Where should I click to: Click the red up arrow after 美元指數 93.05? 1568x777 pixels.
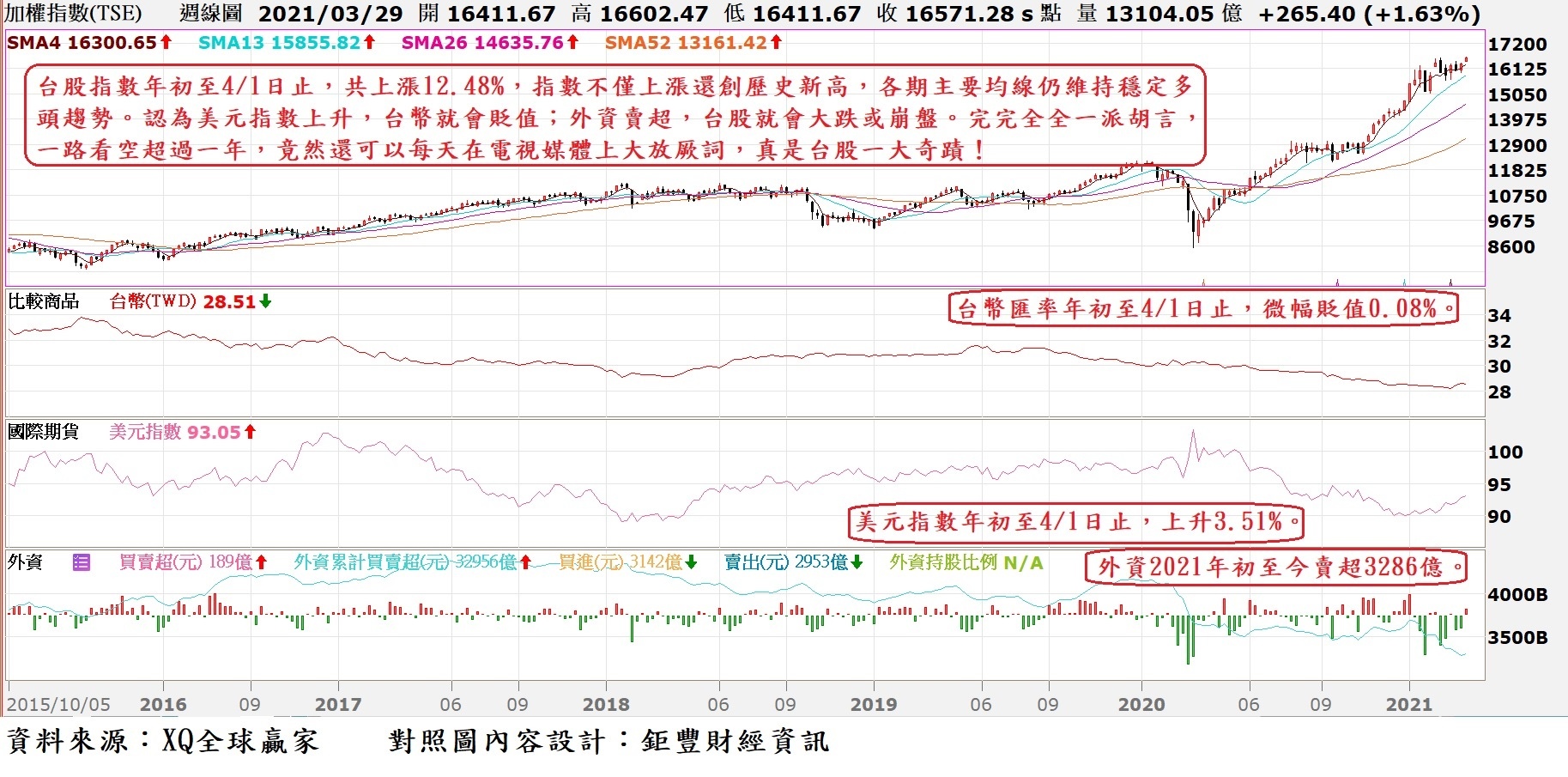pos(250,432)
